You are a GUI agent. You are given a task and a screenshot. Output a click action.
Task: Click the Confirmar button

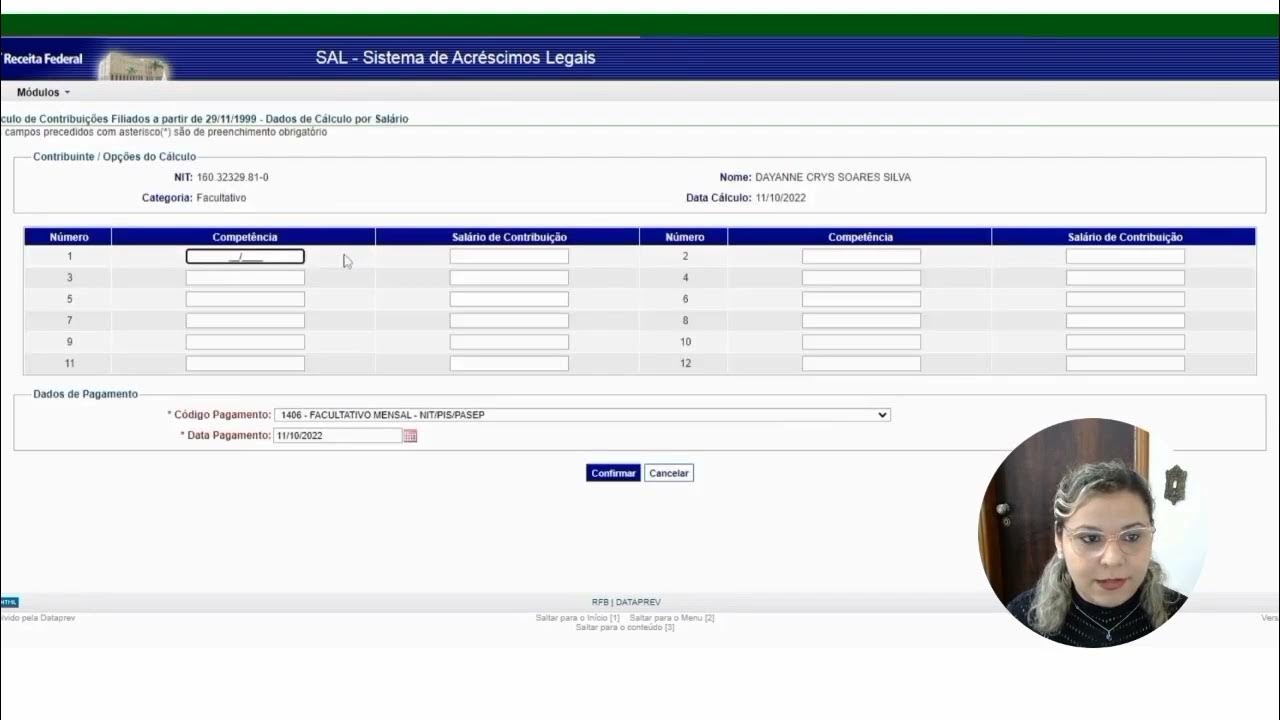point(613,473)
